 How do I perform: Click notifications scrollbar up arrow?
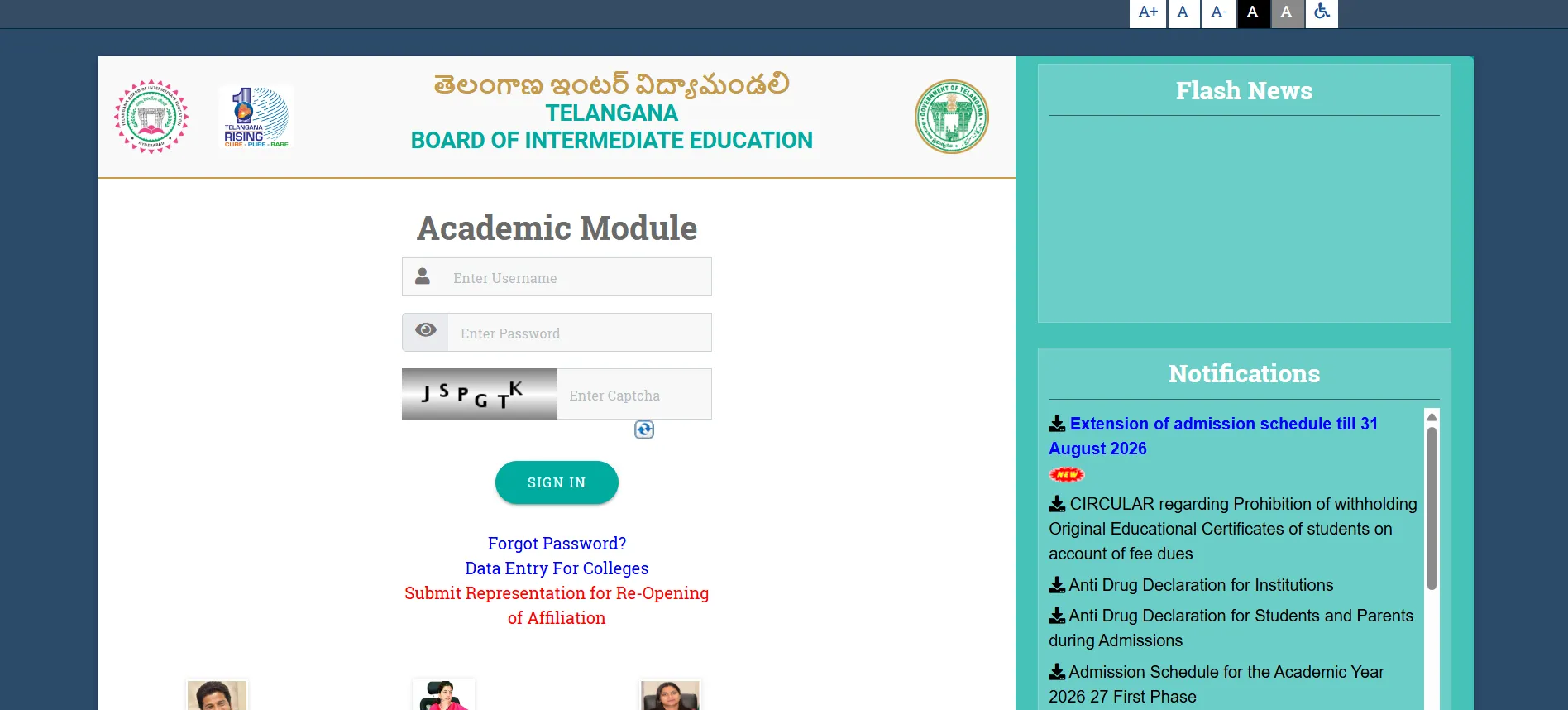pos(1432,416)
